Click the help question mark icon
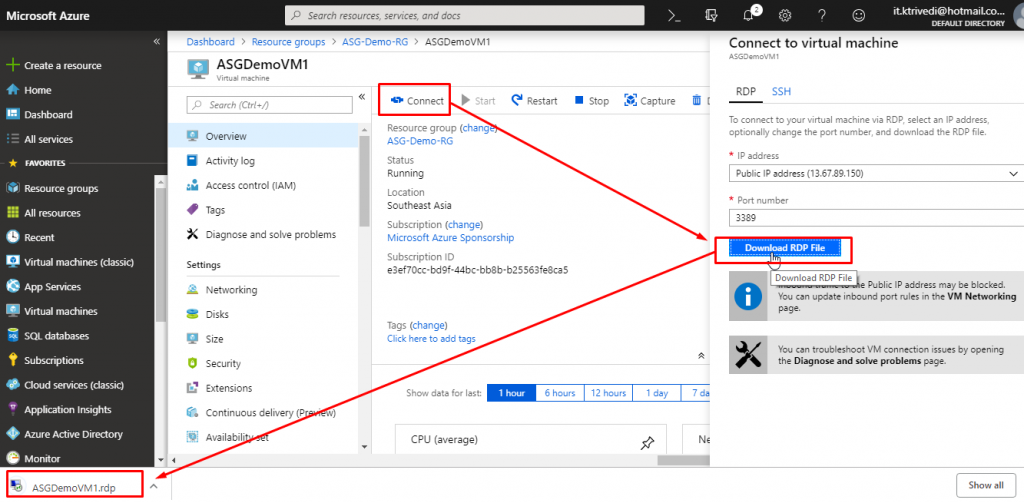Viewport: 1024px width, 503px height. coord(822,15)
